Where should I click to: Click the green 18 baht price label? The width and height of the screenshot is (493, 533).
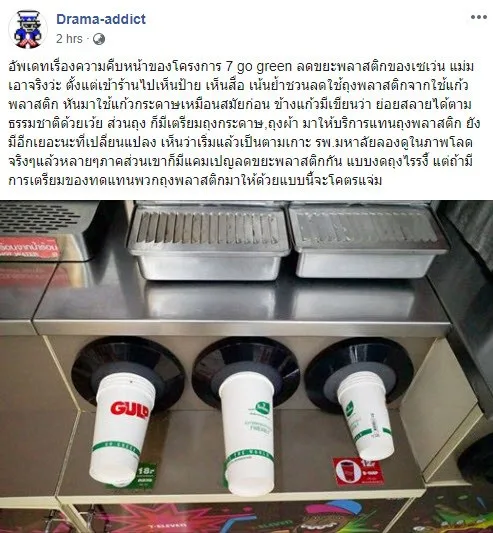point(146,475)
